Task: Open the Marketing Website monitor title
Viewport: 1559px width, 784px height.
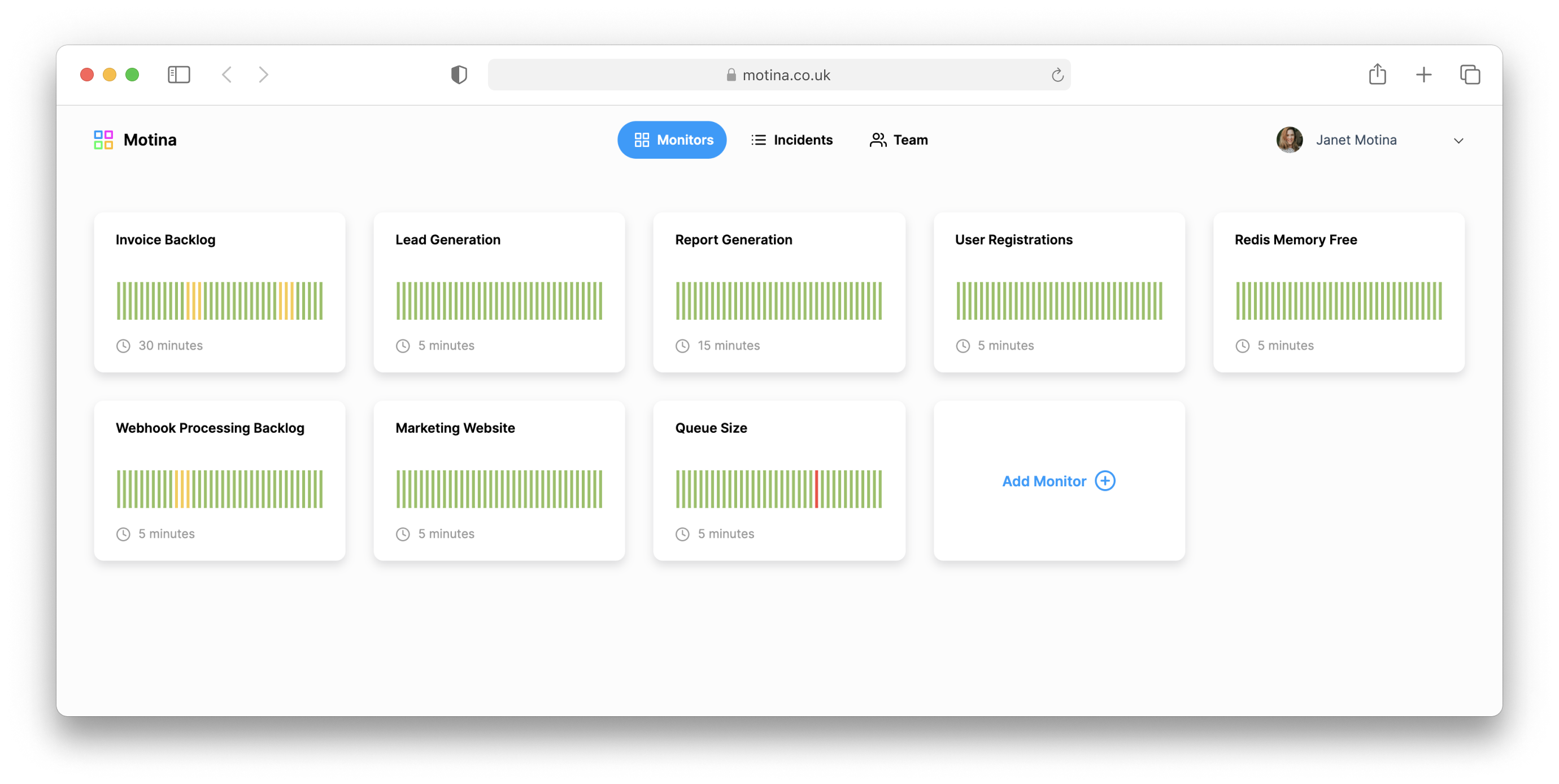Action: pyautogui.click(x=455, y=428)
